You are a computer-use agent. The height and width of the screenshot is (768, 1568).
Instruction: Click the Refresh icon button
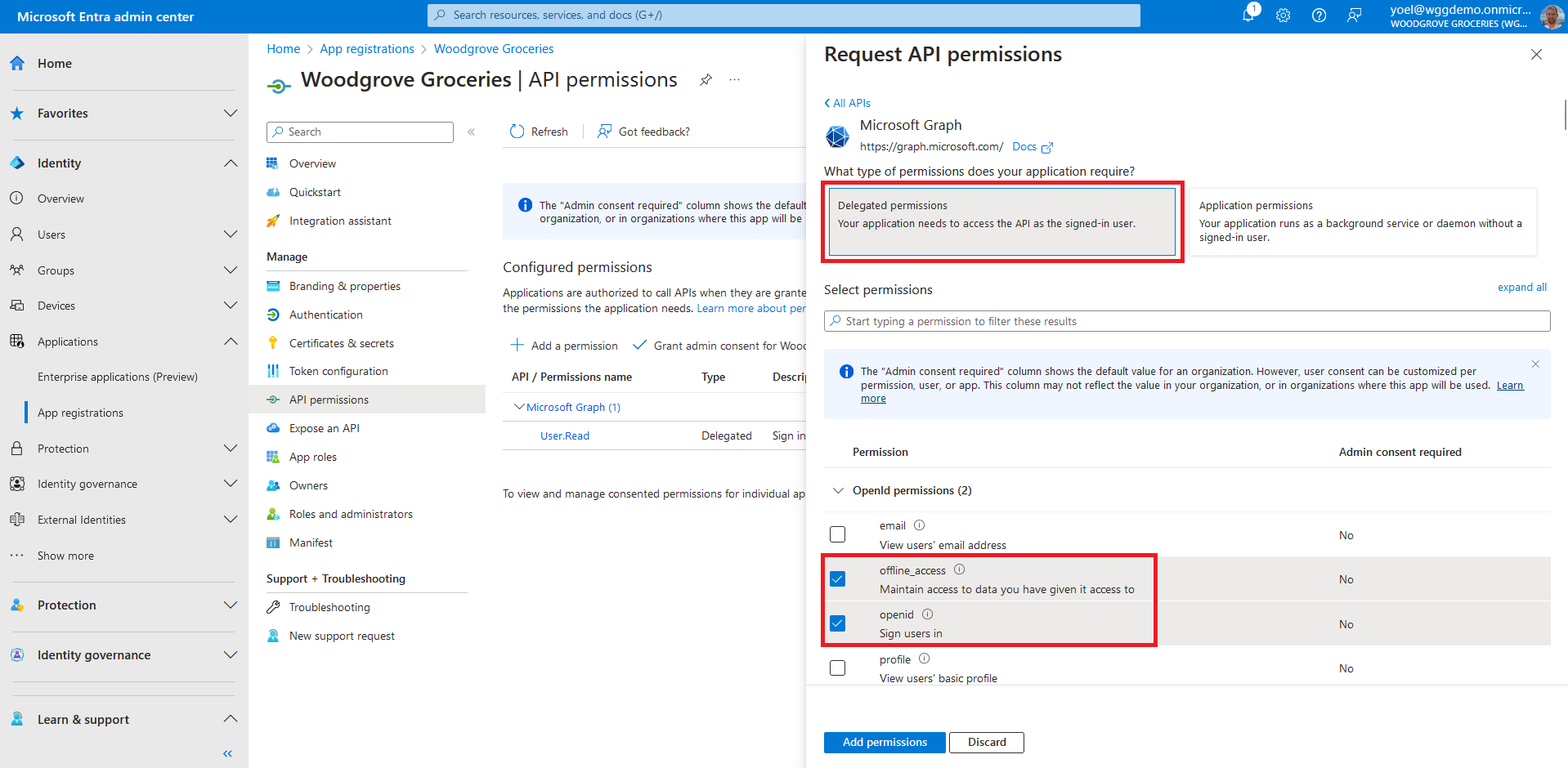[x=517, y=132]
